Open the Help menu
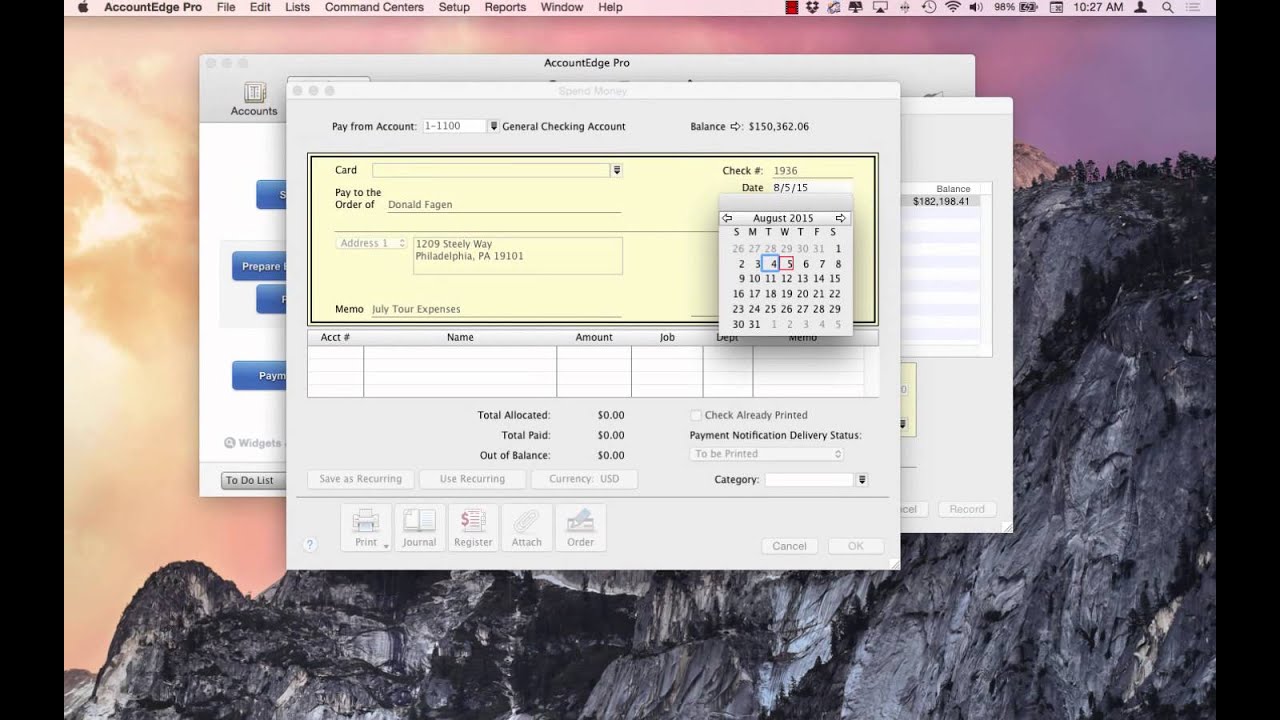The image size is (1280, 720). click(x=610, y=7)
